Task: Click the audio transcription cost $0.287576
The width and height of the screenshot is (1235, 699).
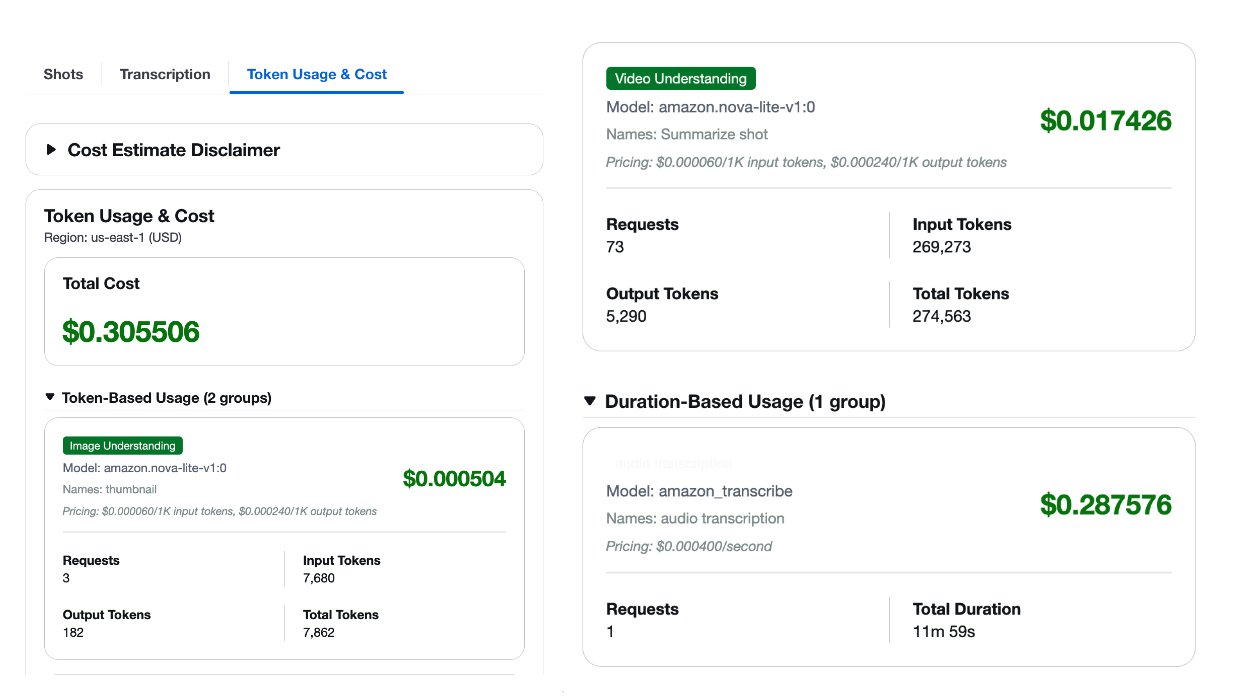Action: pyautogui.click(x=1105, y=505)
